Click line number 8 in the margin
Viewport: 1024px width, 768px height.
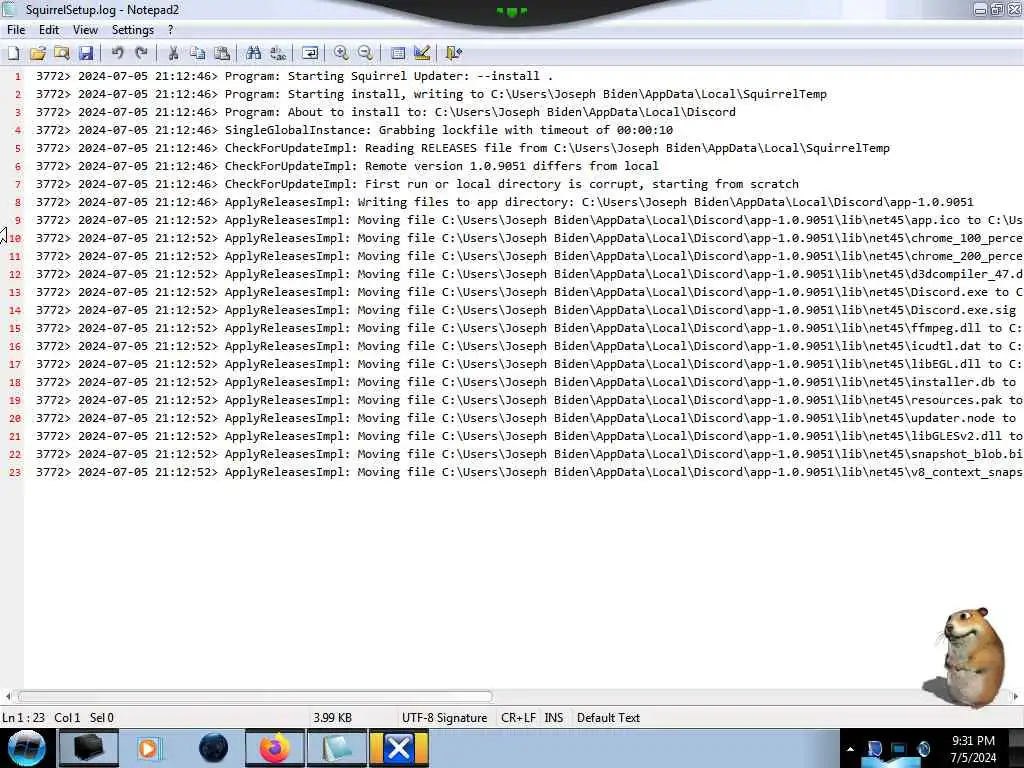tap(18, 202)
